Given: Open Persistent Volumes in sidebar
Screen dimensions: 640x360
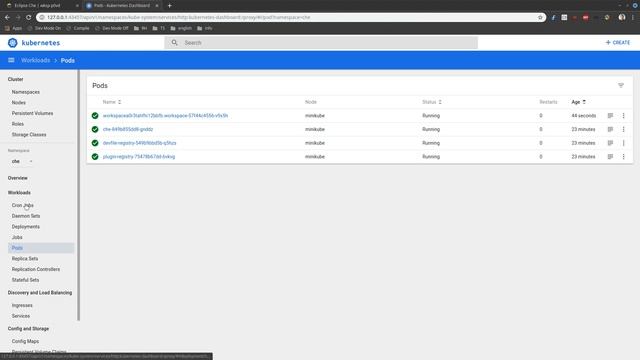Looking at the screenshot, I should point(32,113).
